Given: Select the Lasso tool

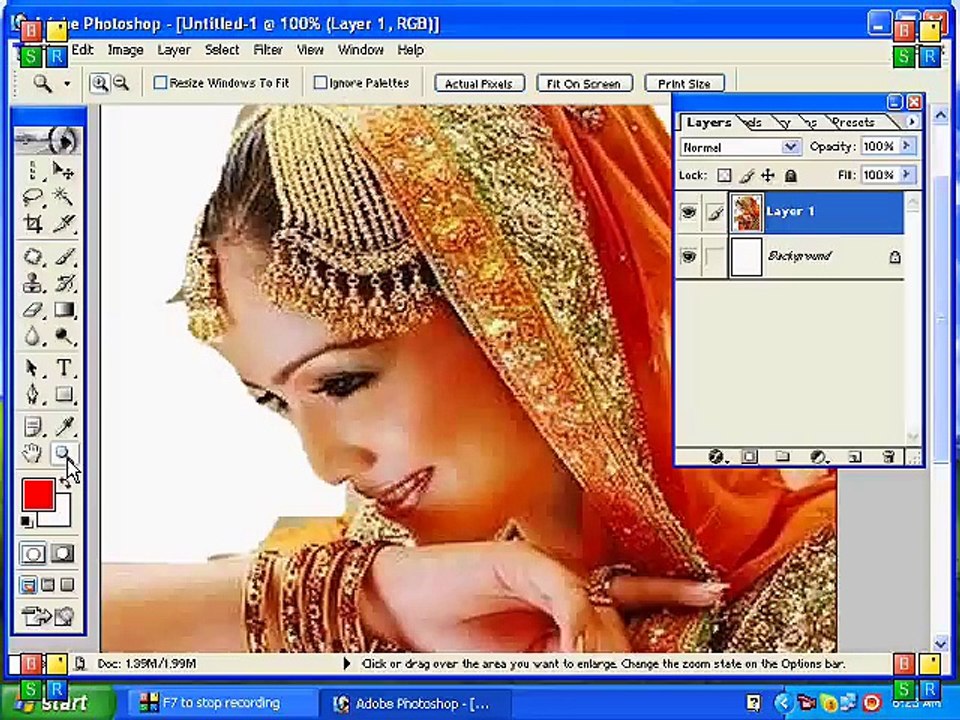Looking at the screenshot, I should click(33, 197).
